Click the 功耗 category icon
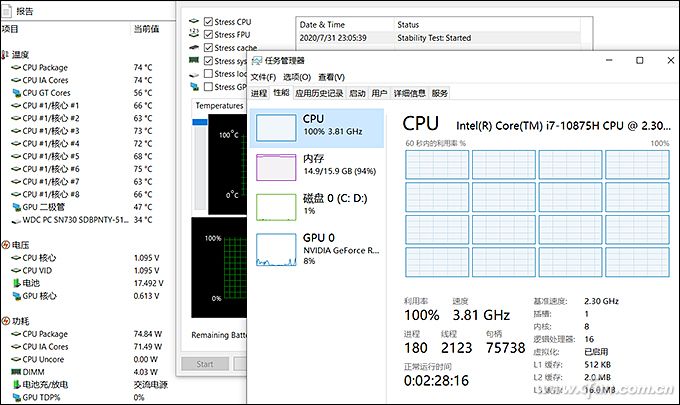Viewport: 680px width, 405px height. [x=6, y=321]
